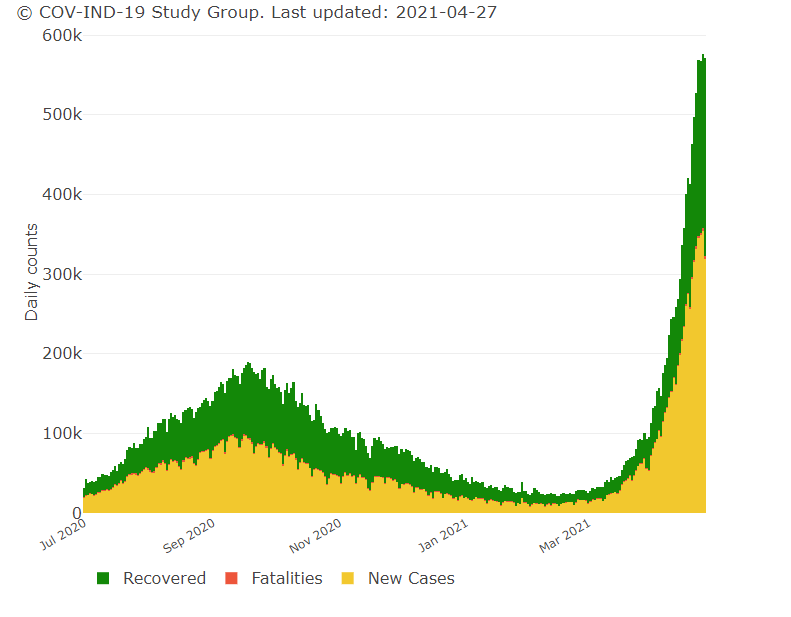Select the 300k y-axis tick label
This screenshot has width=791, height=617.
click(x=61, y=274)
